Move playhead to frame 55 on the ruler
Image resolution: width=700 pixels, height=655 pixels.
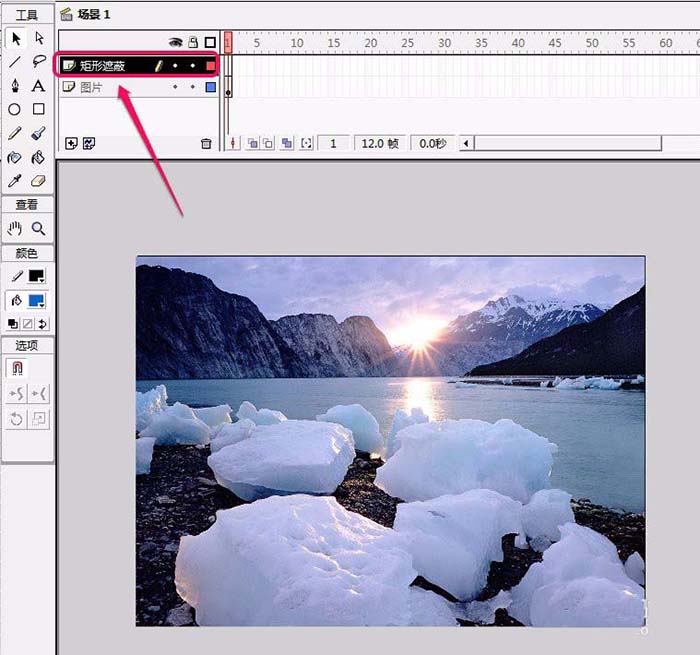[x=629, y=43]
